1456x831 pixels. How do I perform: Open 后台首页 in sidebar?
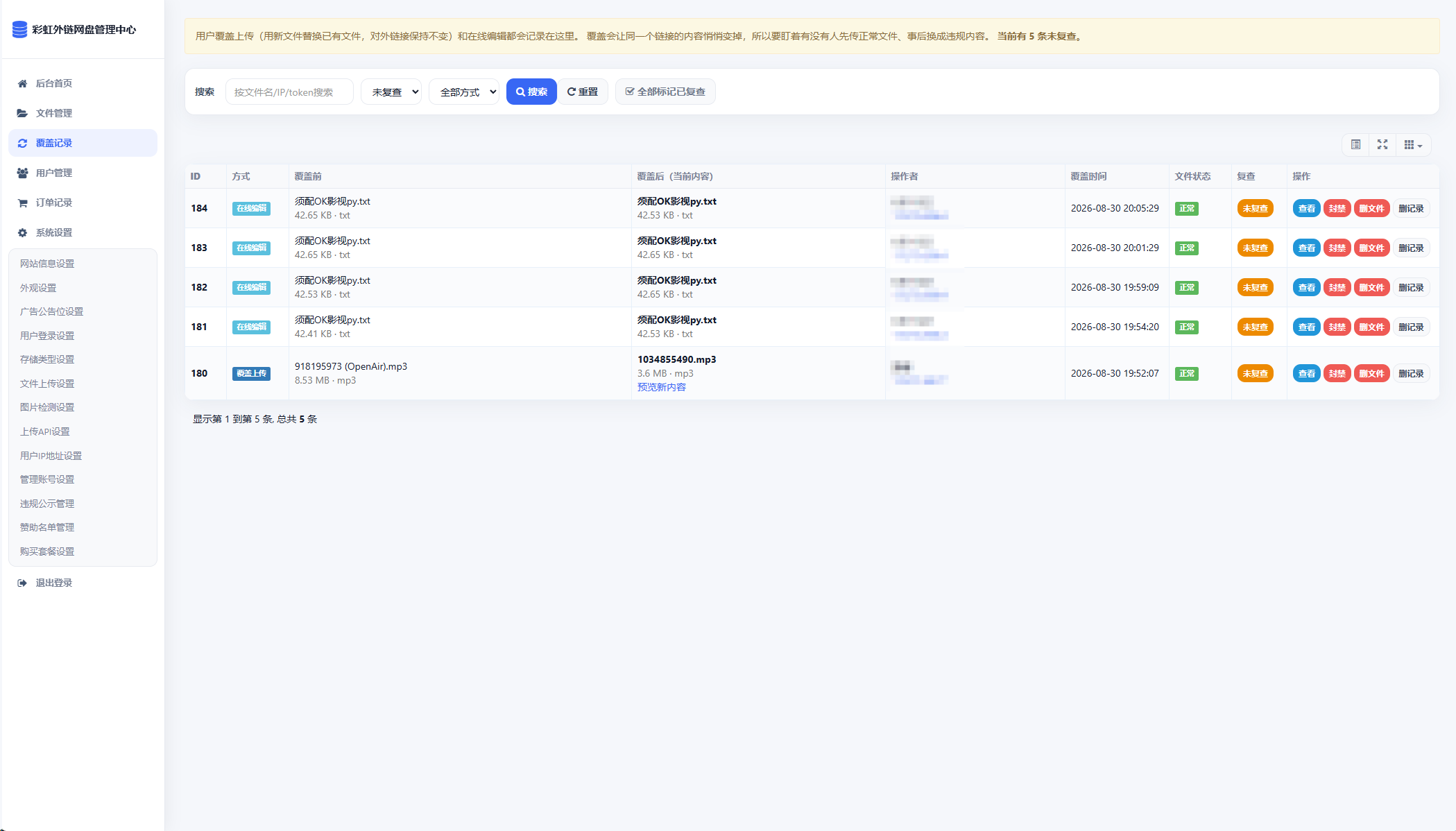click(83, 83)
